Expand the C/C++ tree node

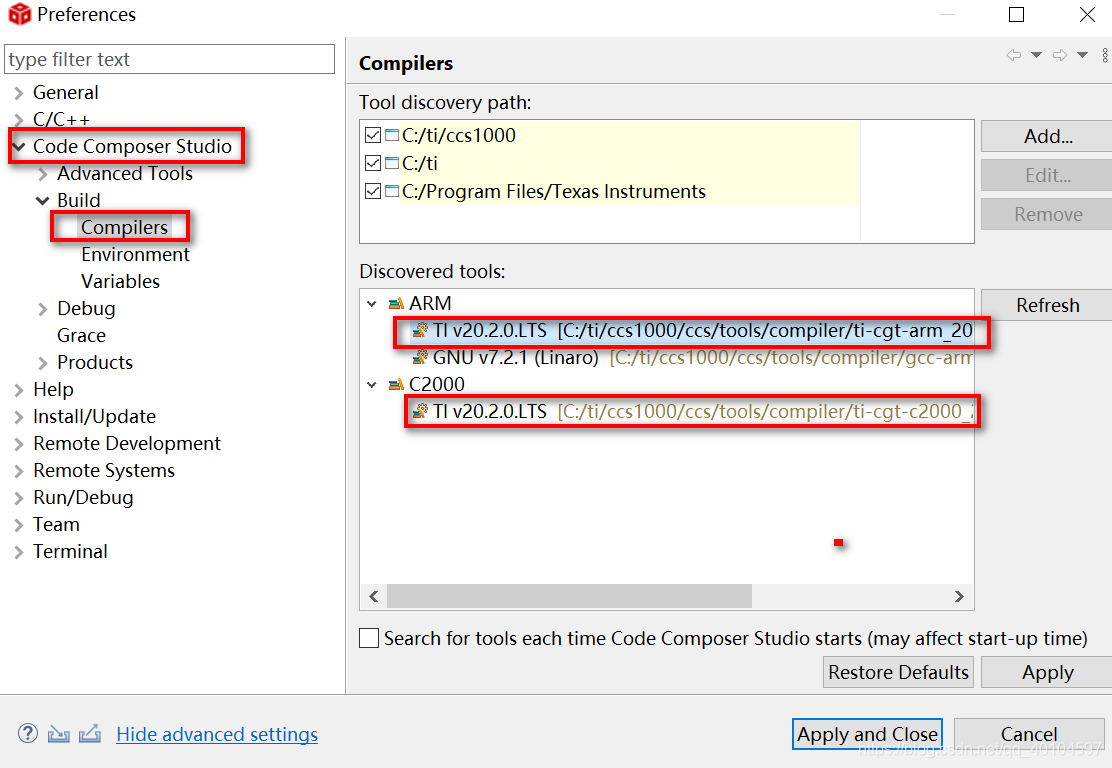(18, 120)
